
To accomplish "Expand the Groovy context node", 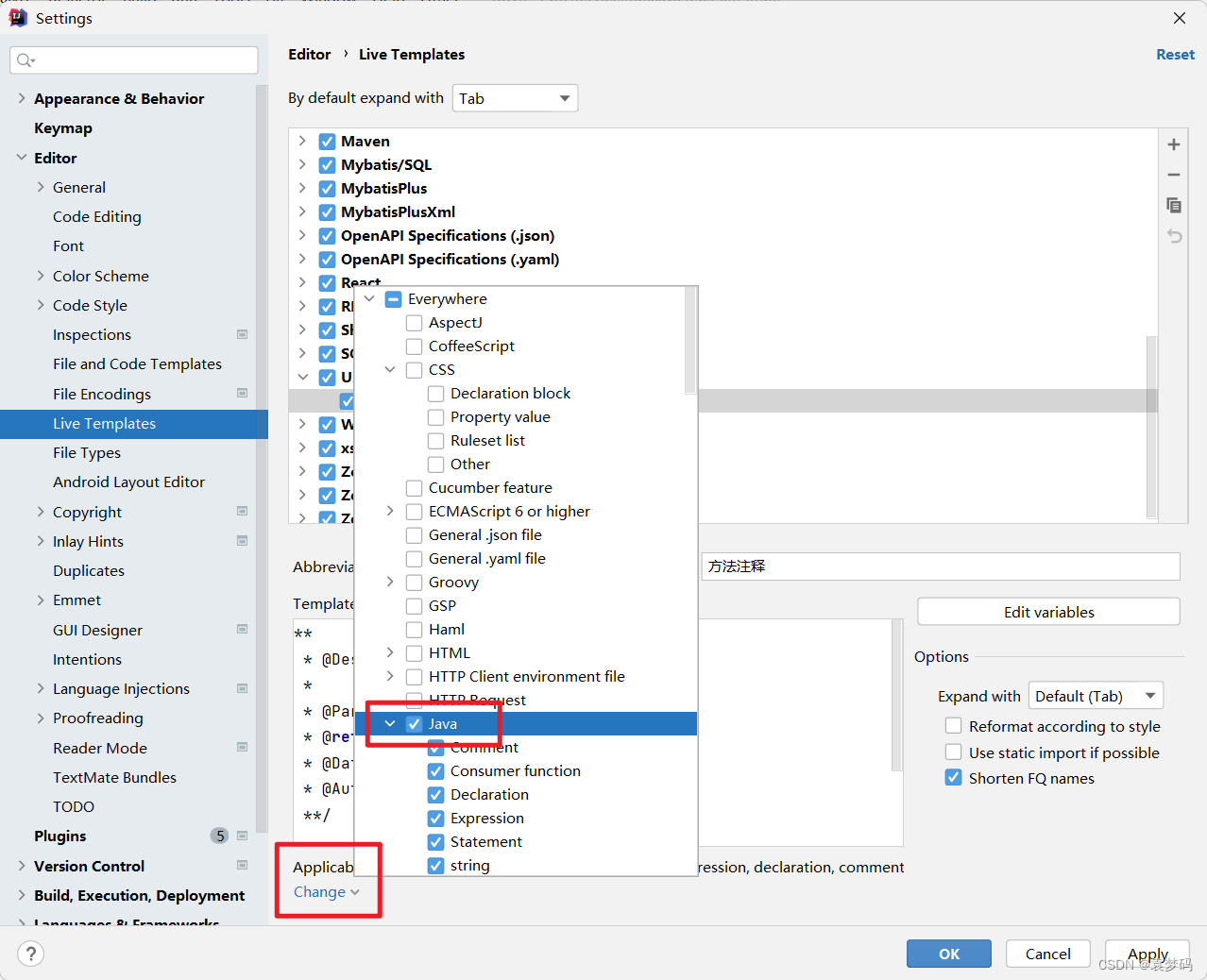I will tap(390, 582).
